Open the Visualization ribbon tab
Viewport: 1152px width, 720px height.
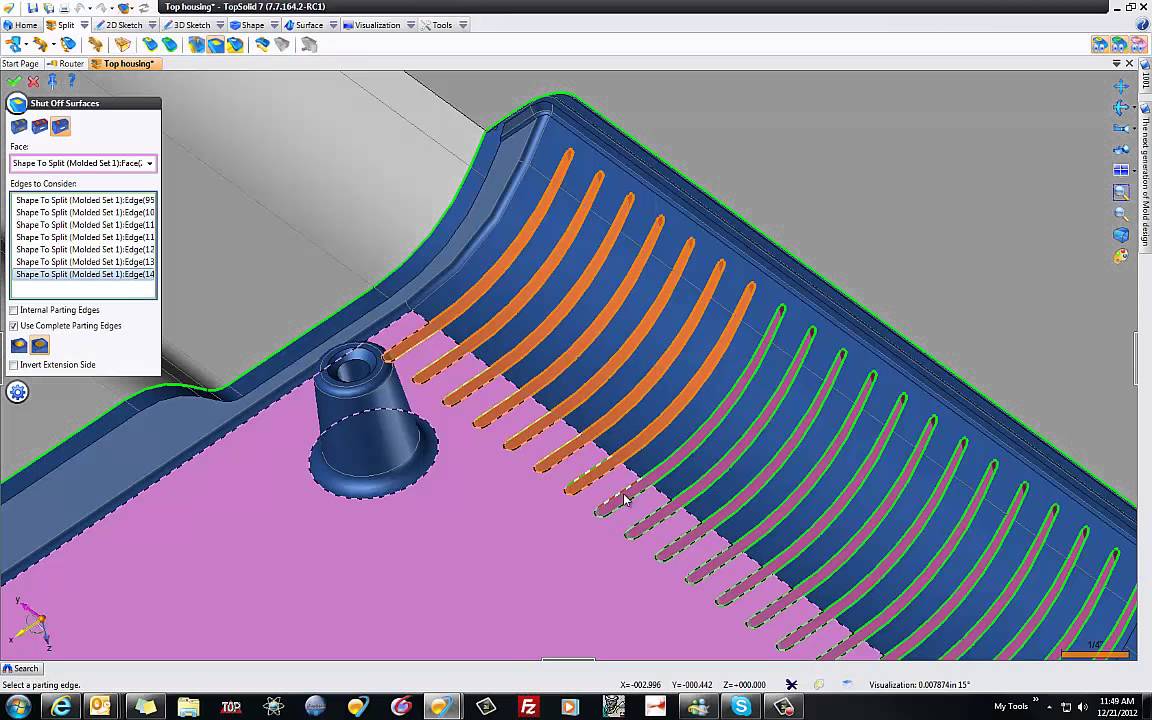click(372, 25)
